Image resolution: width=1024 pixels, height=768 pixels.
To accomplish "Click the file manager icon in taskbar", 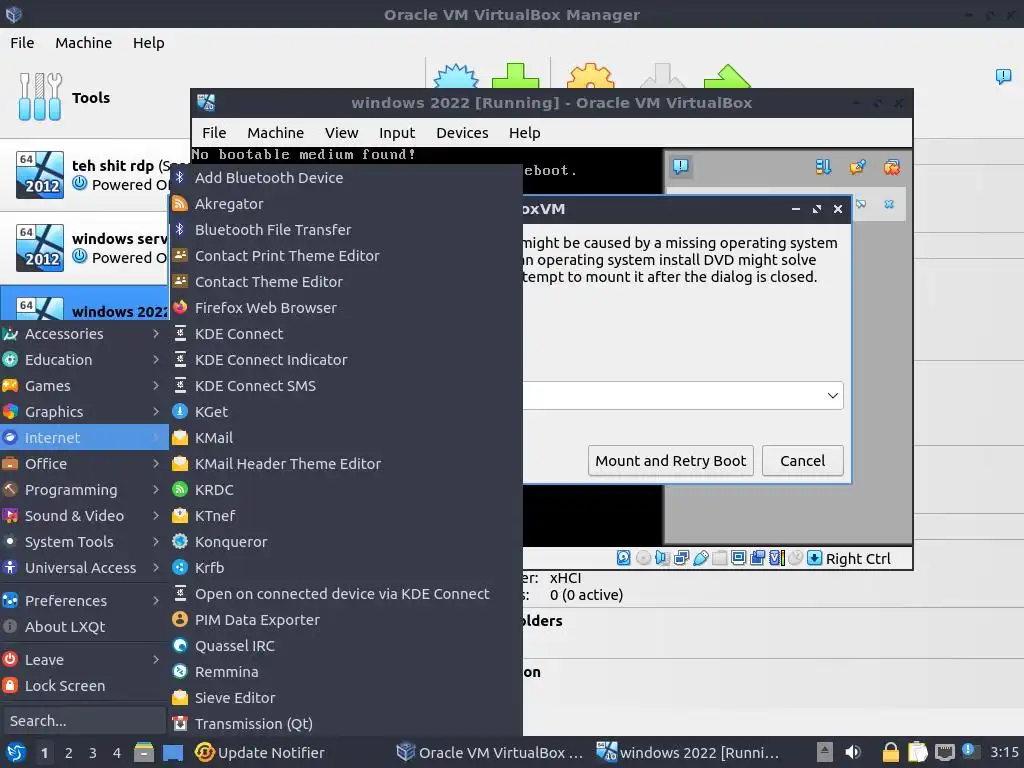I will point(144,752).
